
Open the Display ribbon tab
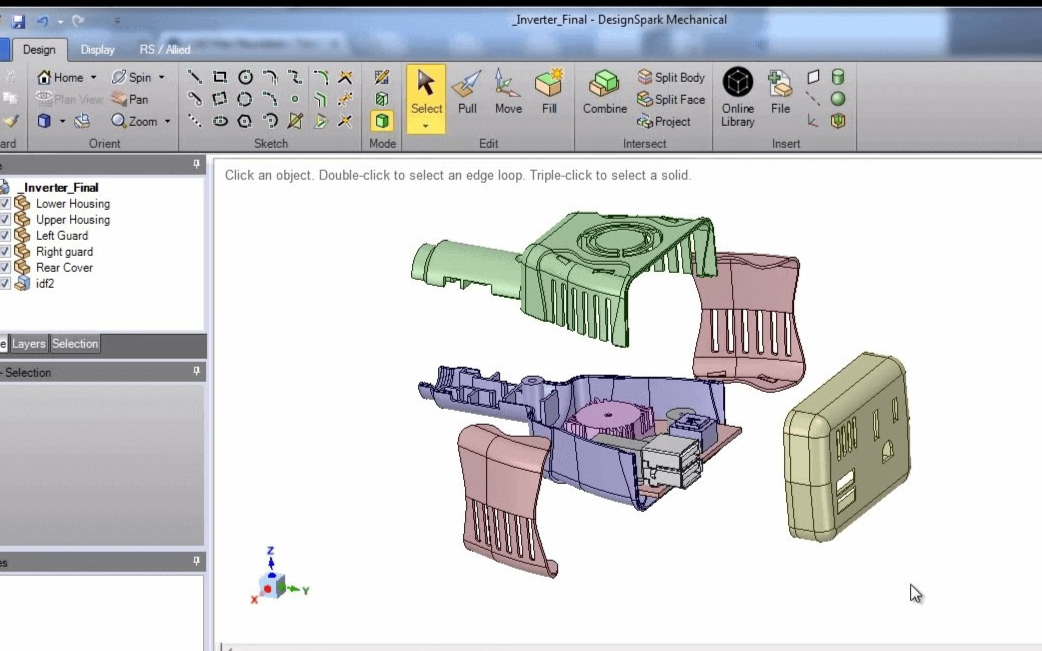(x=97, y=50)
